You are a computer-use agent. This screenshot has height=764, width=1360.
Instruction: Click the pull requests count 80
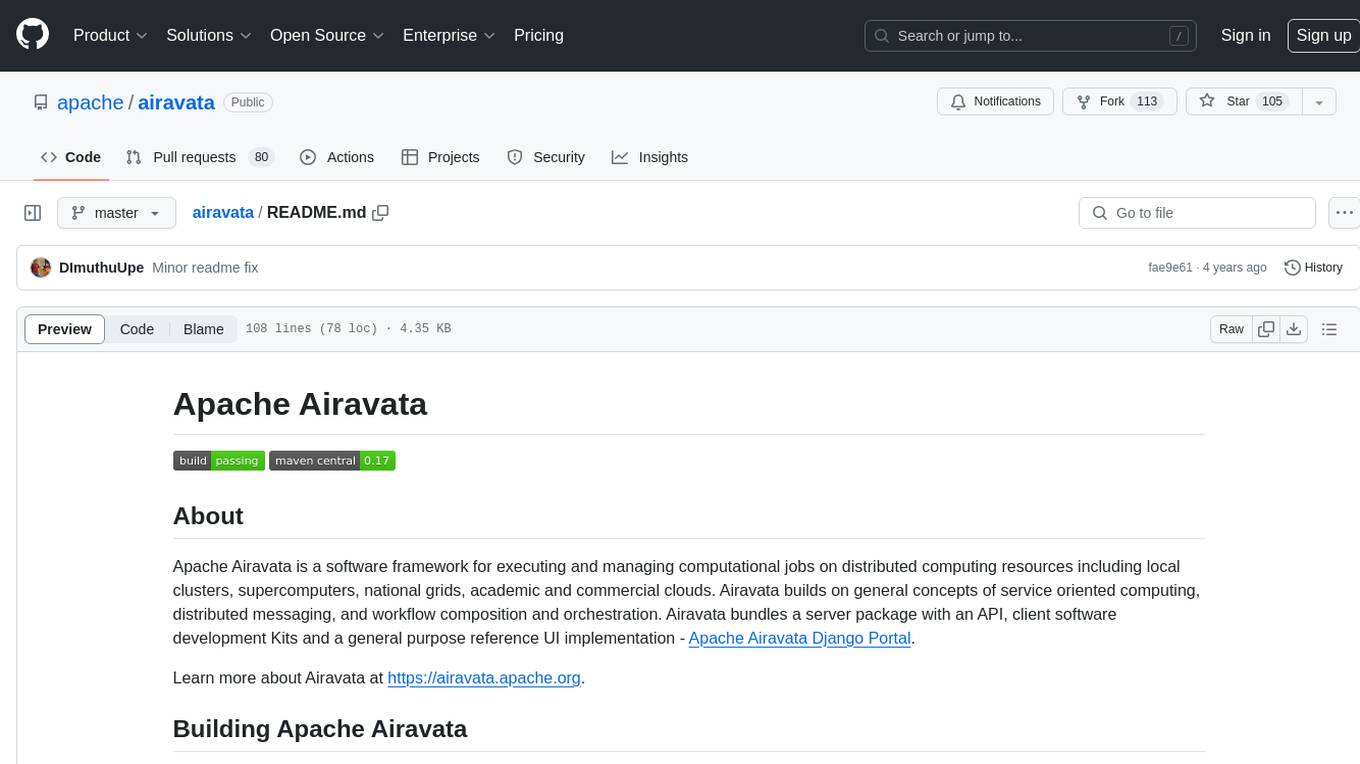(261, 157)
